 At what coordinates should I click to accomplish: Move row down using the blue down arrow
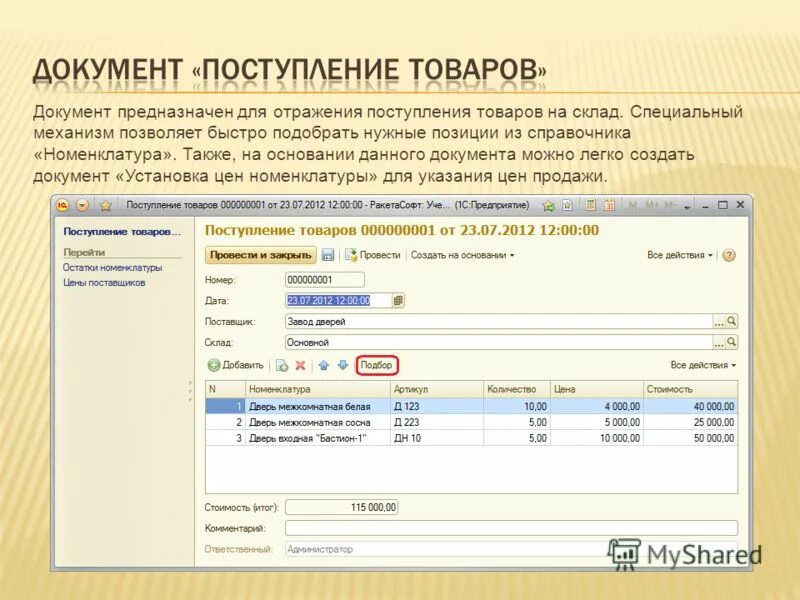[x=343, y=365]
